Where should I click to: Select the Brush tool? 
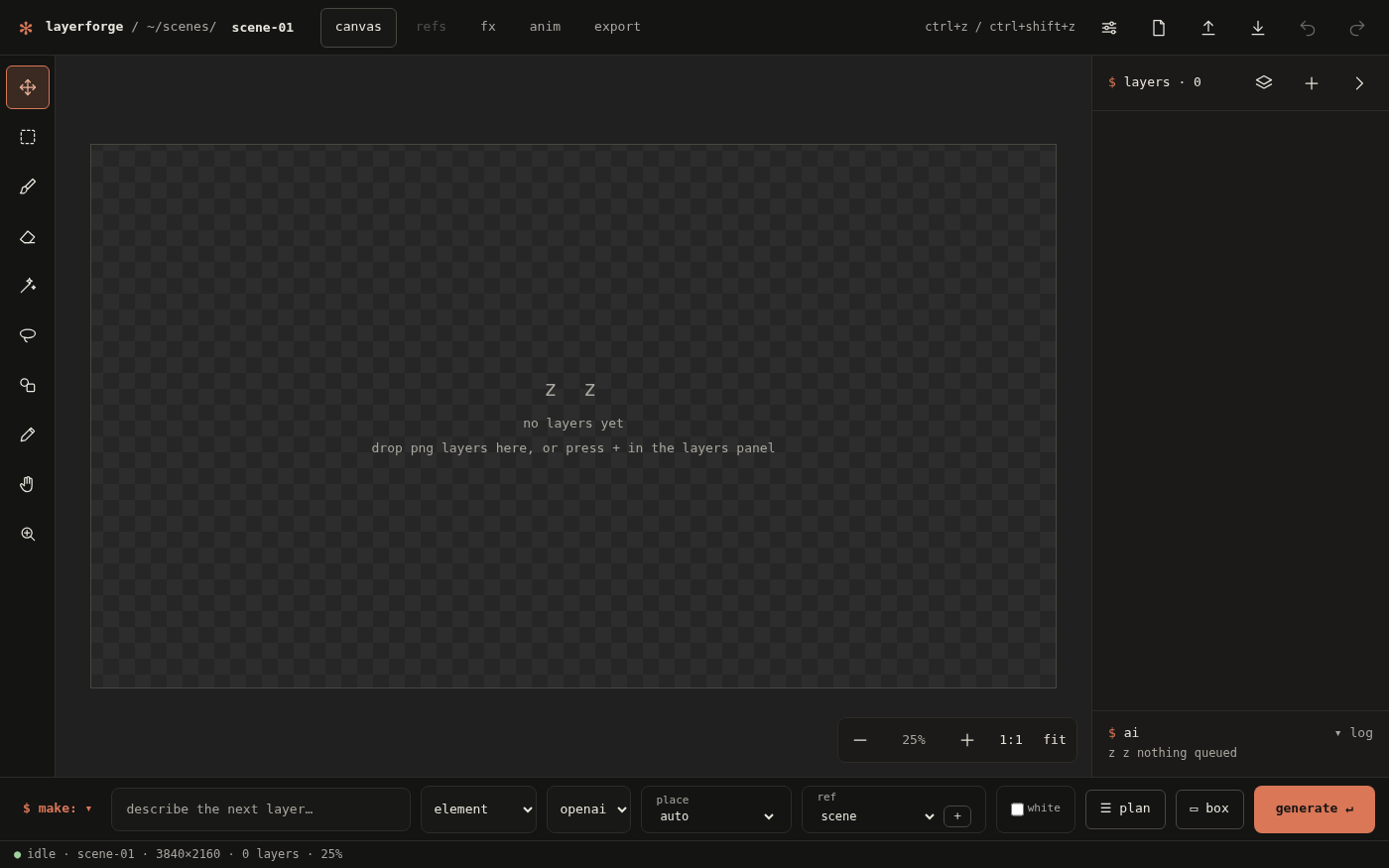[x=28, y=186]
